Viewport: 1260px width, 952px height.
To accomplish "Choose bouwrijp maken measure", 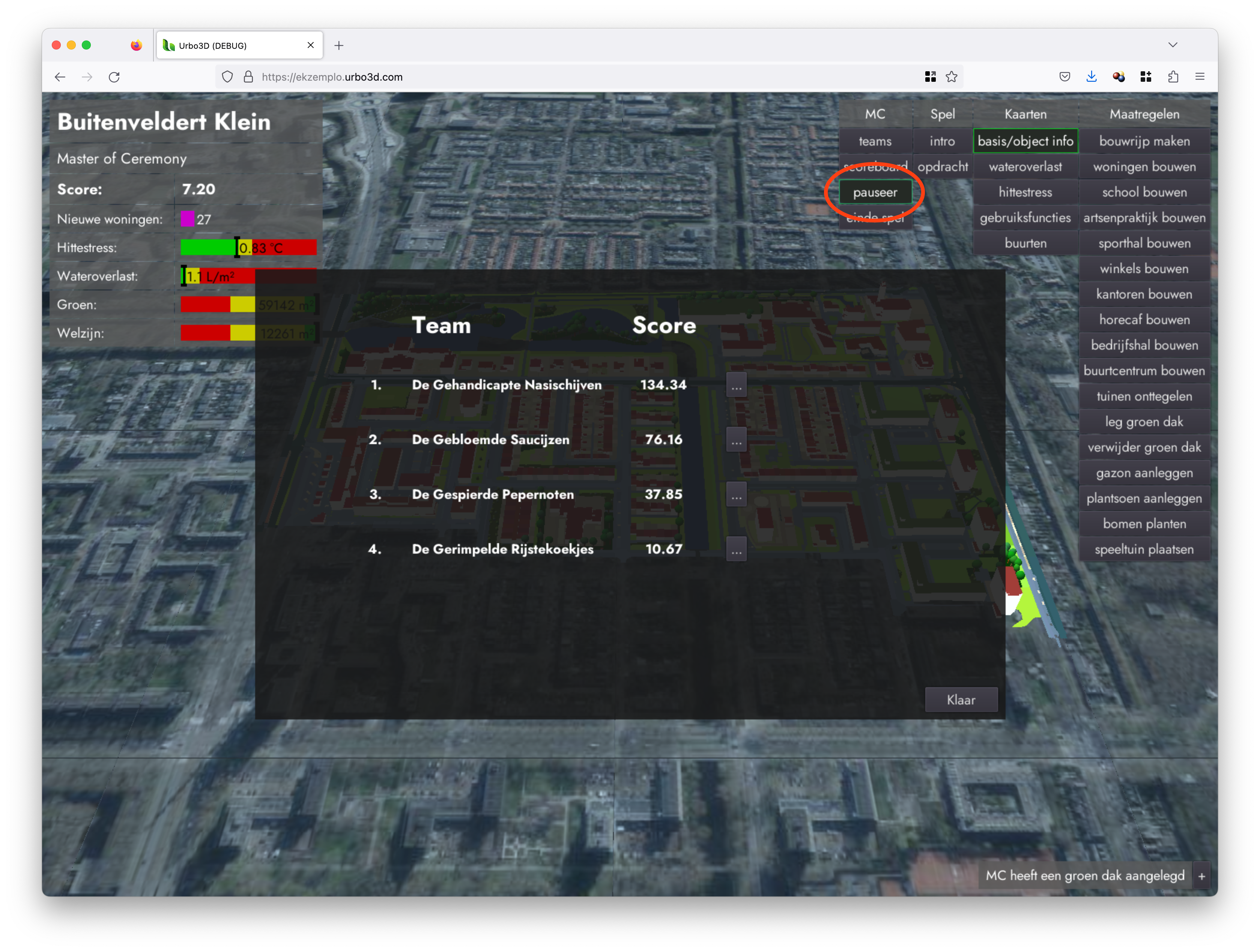I will (x=1144, y=141).
